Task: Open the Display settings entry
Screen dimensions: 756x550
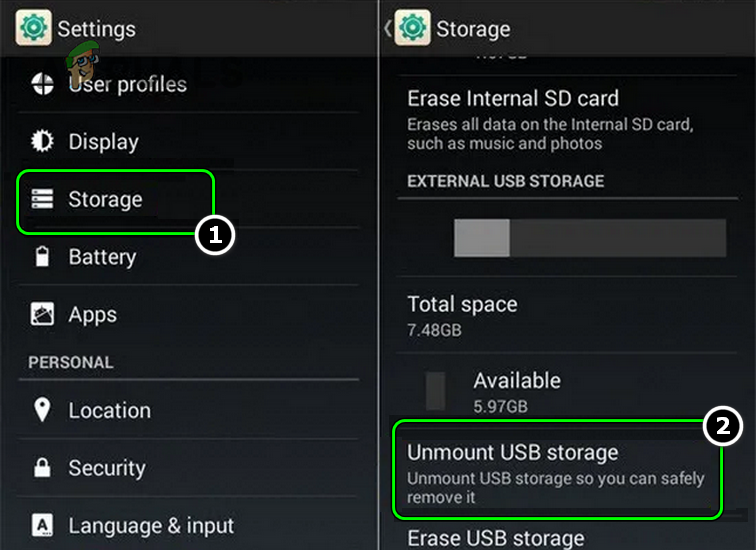Action: [103, 142]
